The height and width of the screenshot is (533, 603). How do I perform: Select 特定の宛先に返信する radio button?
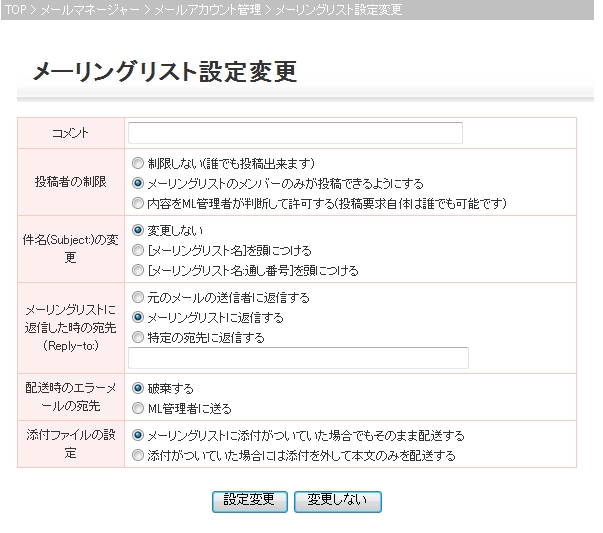[138, 337]
